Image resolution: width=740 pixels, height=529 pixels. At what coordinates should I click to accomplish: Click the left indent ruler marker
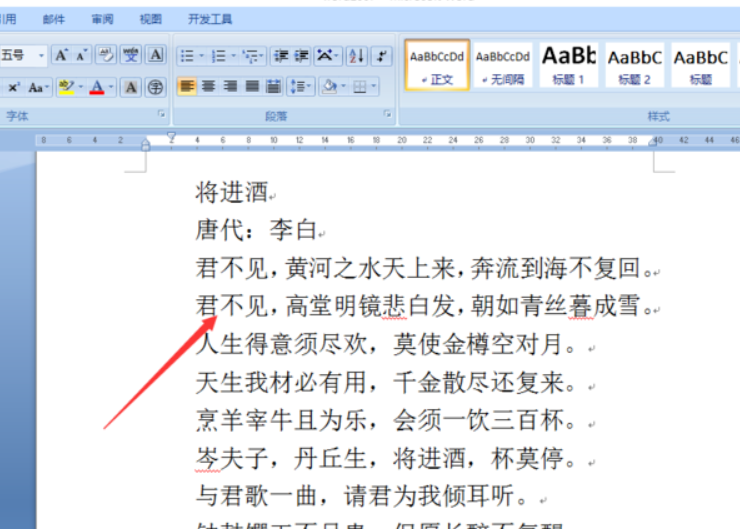[145, 145]
